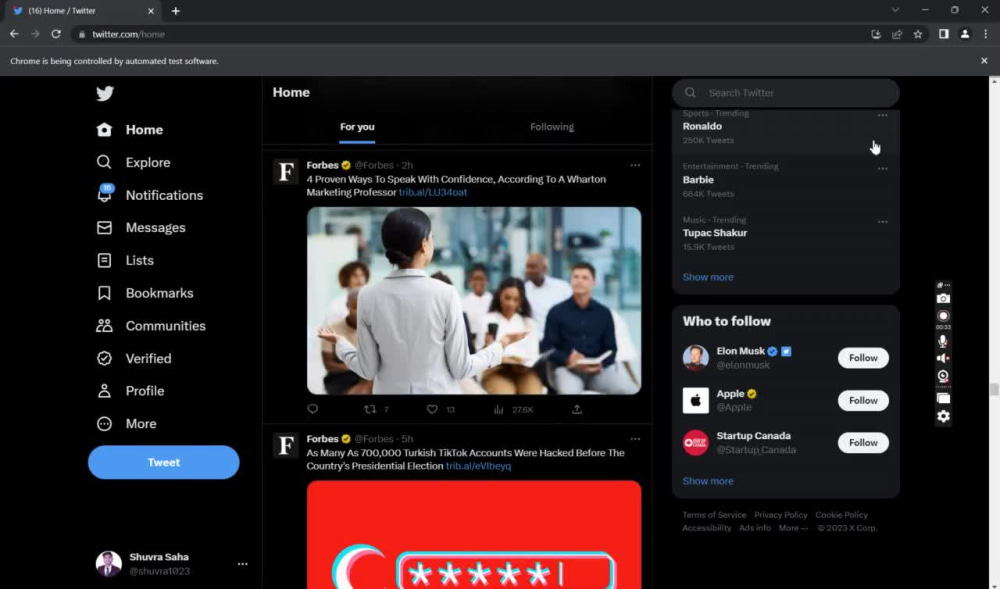The height and width of the screenshot is (589, 1000).
Task: Click the recorder record button
Action: pos(943,316)
